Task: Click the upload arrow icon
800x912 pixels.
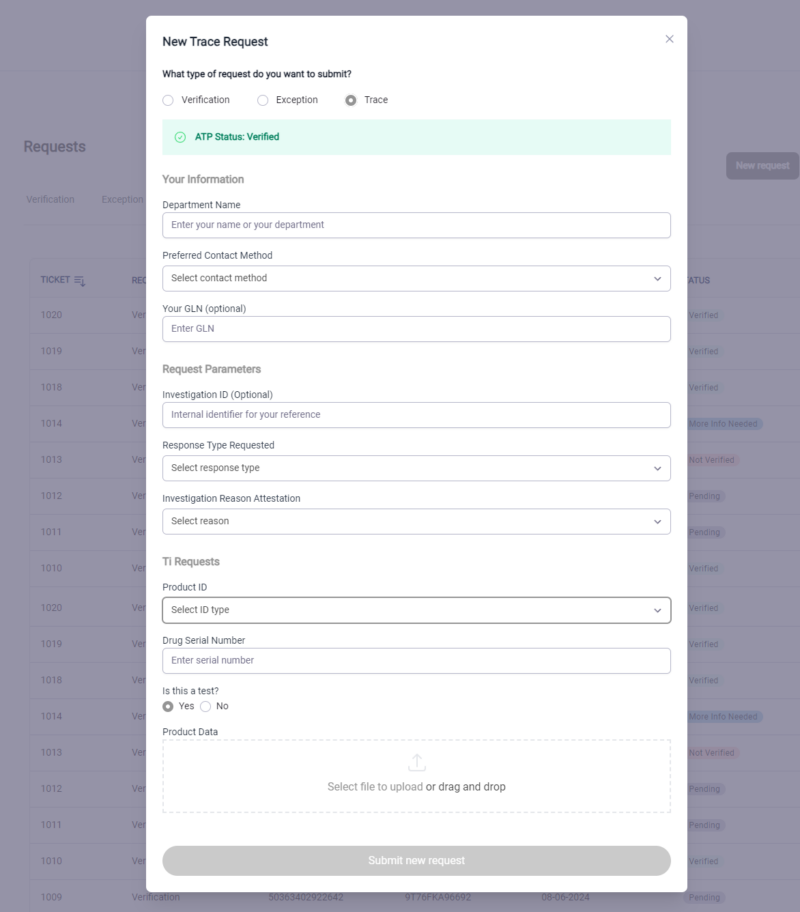Action: (417, 762)
